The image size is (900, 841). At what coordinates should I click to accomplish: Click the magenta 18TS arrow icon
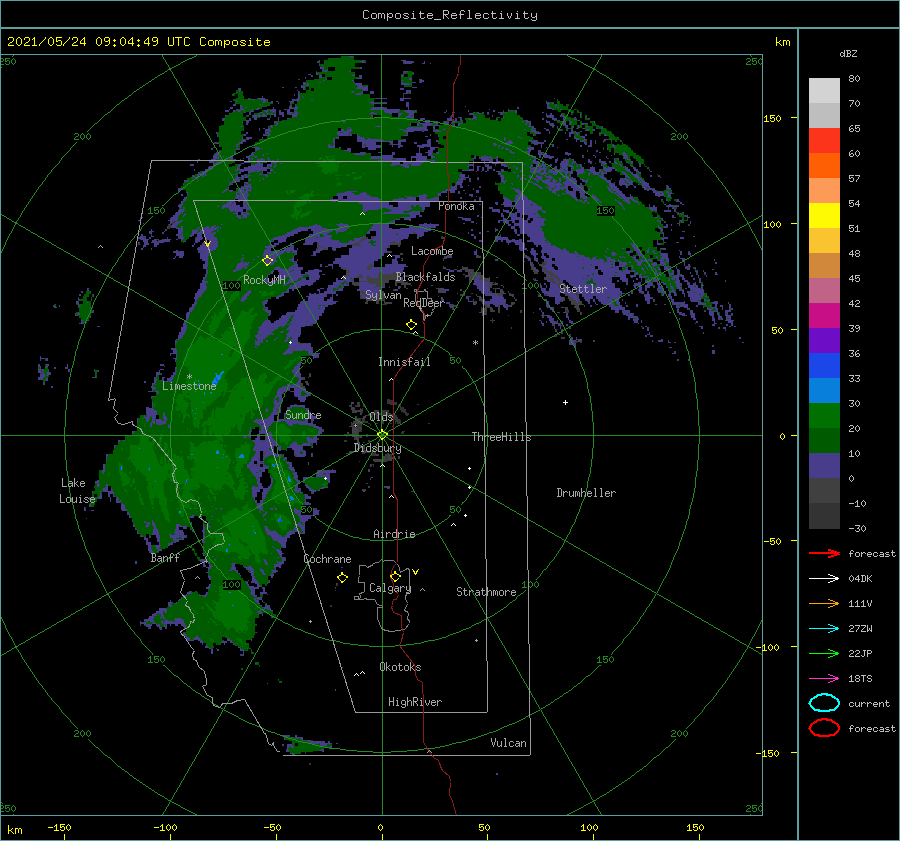point(824,678)
